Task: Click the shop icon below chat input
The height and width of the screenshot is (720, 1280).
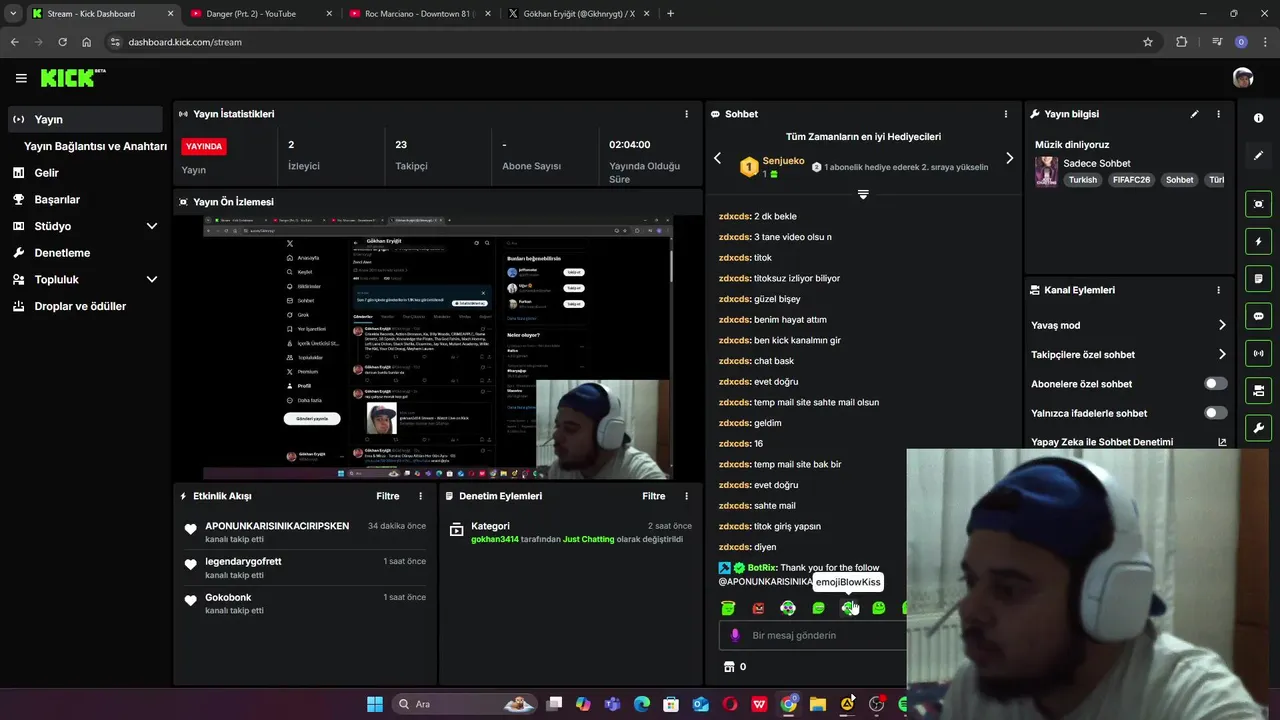Action: (728, 666)
